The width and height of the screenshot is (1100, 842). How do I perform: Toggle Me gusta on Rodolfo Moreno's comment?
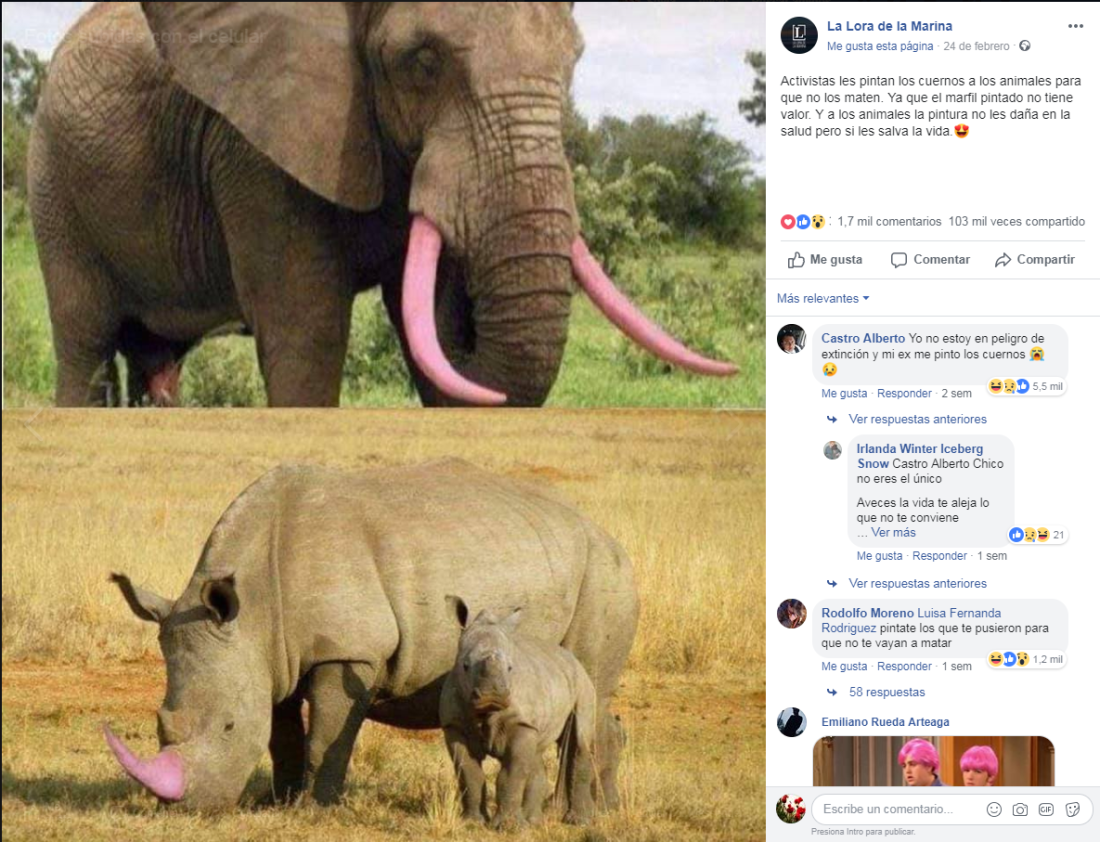pyautogui.click(x=844, y=666)
